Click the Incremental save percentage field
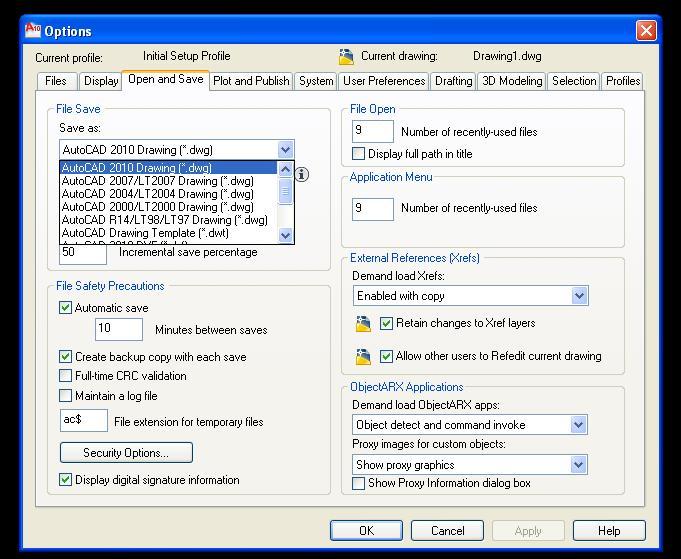The width and height of the screenshot is (681, 559). 83,254
